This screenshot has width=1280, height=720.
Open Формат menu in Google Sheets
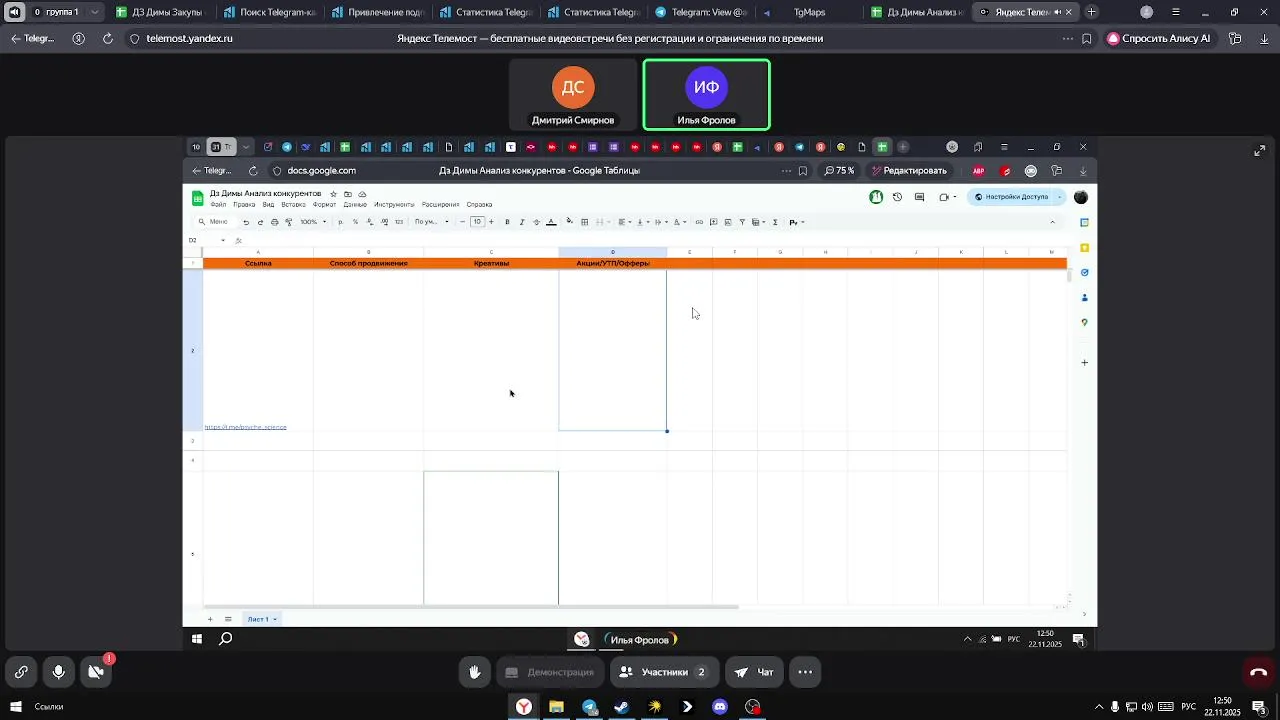324,204
